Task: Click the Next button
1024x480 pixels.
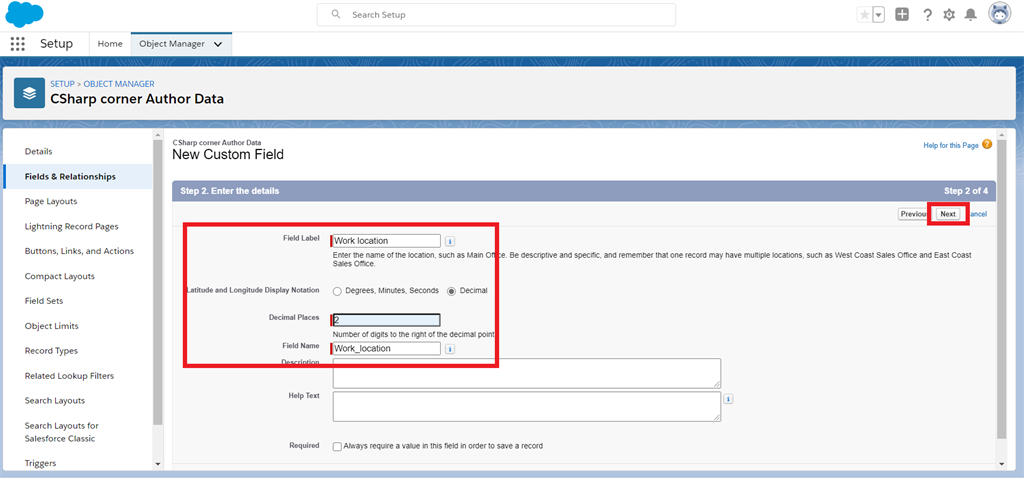Action: click(x=948, y=214)
